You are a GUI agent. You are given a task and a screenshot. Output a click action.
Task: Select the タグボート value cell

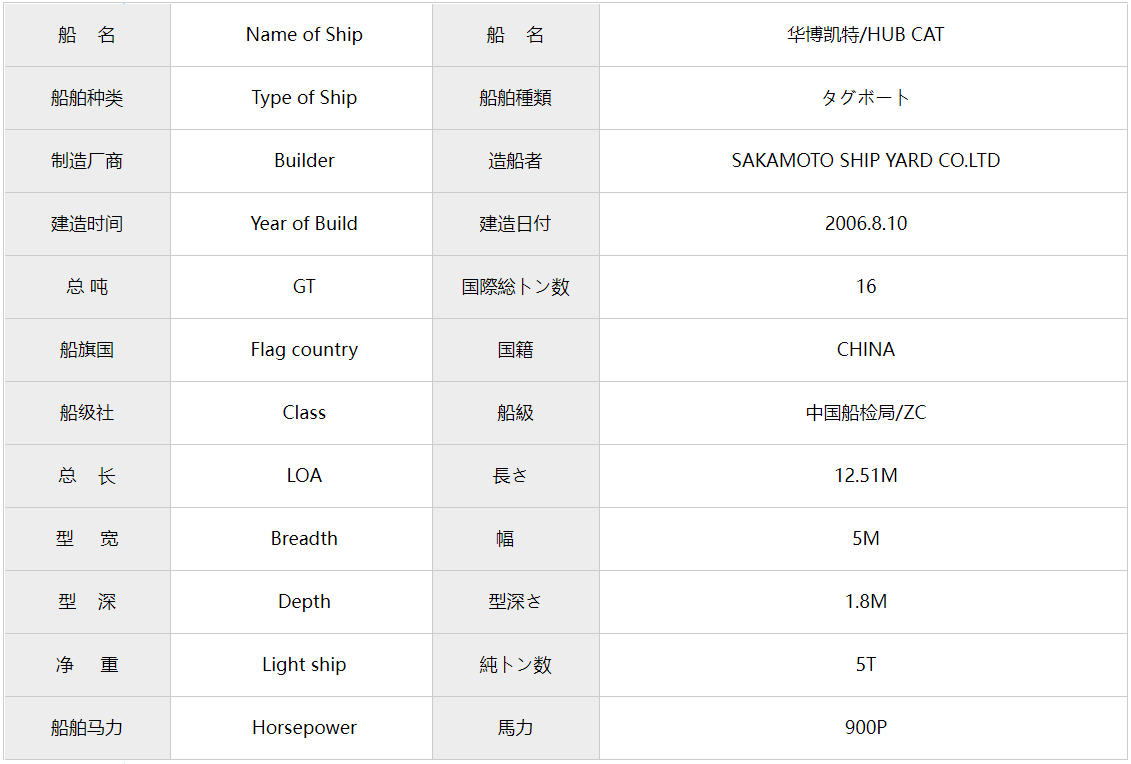coord(863,98)
